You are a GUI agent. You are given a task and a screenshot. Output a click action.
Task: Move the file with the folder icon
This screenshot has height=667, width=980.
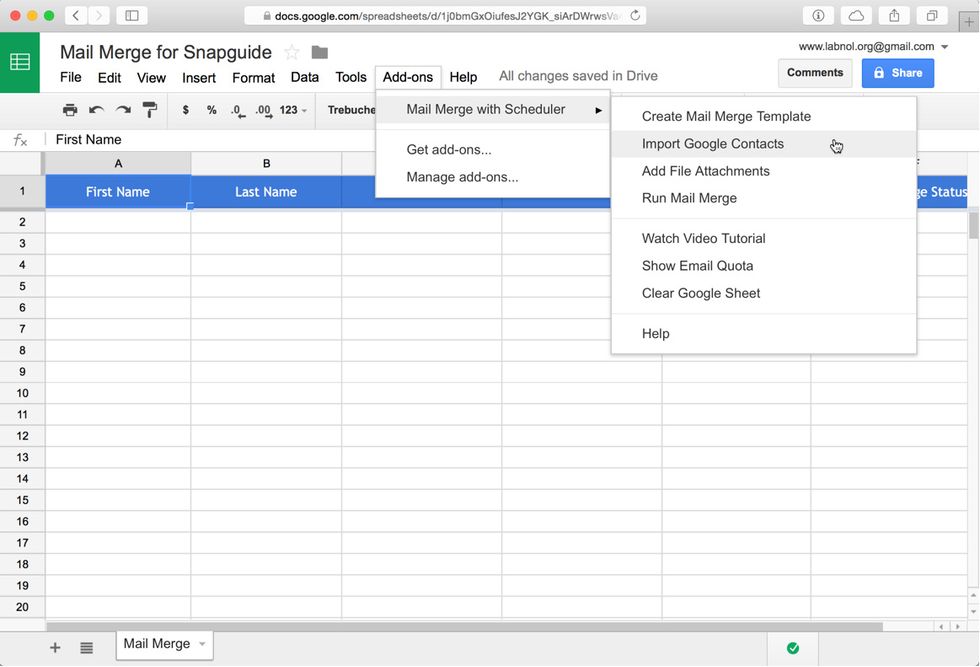318,51
